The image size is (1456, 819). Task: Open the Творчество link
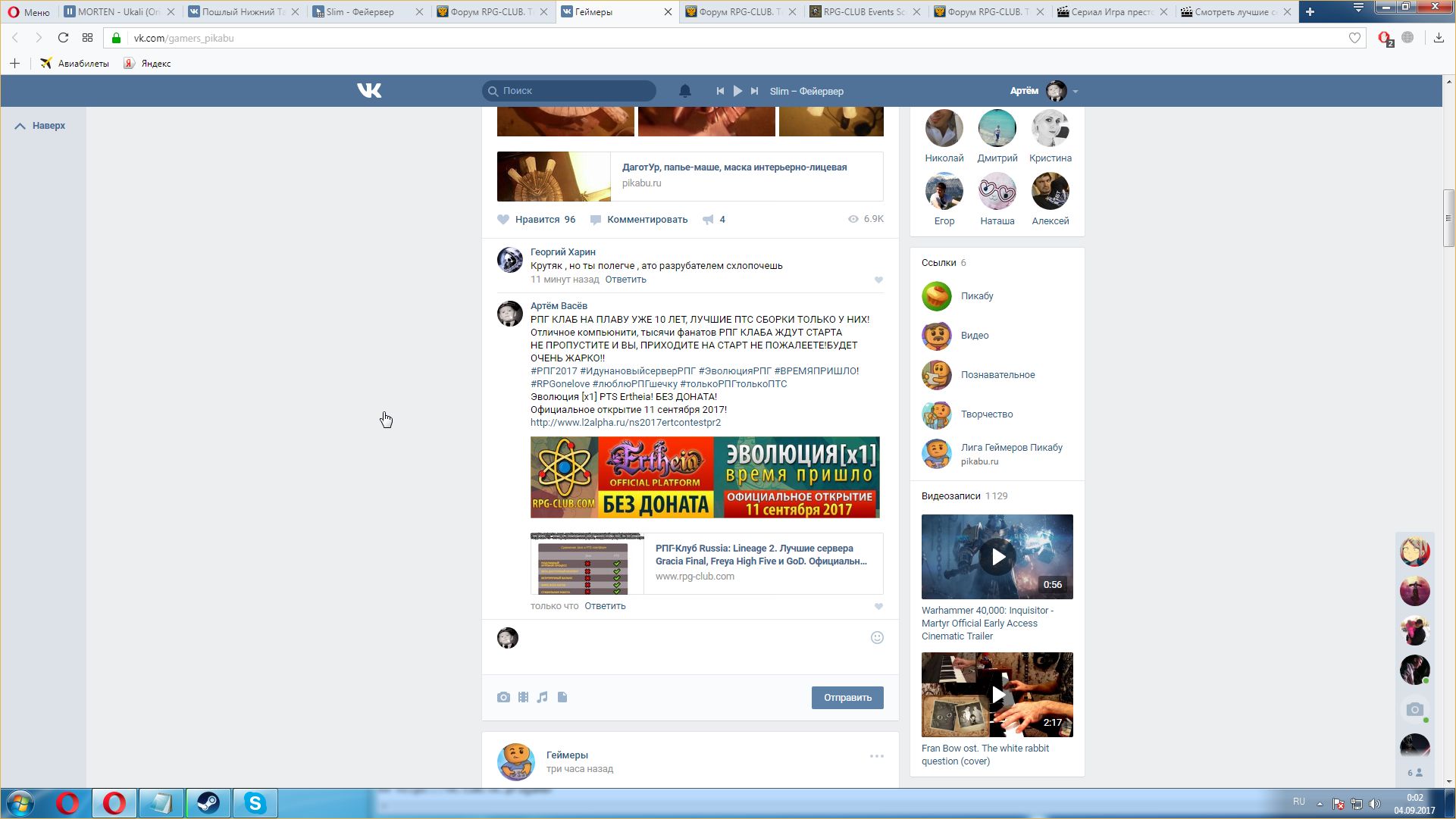point(987,414)
